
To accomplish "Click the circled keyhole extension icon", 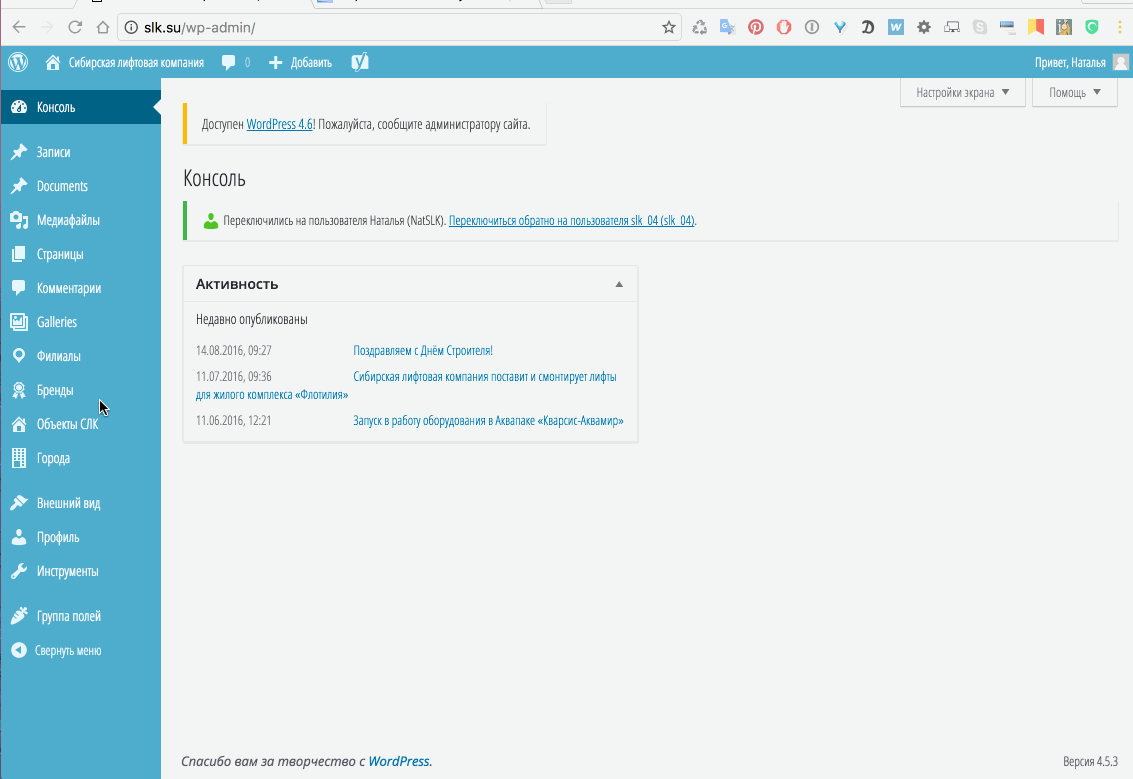I will click(x=812, y=27).
